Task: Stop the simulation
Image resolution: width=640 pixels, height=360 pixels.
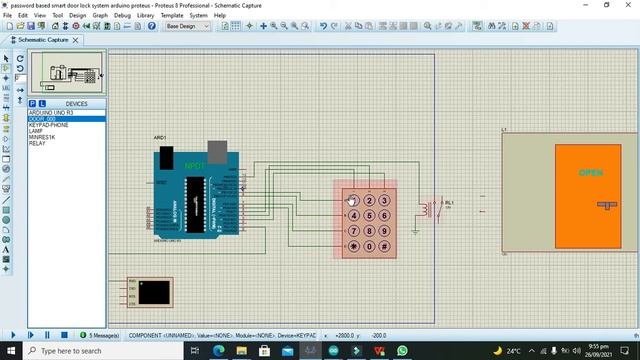Action: 64,335
